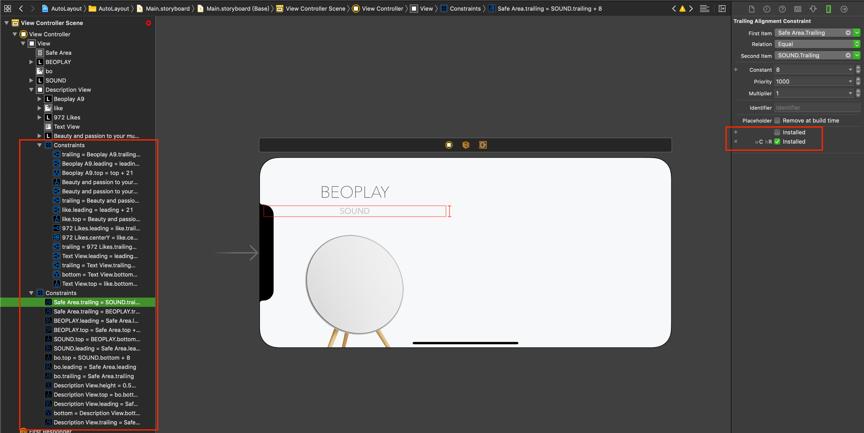Open Multiplier value dropdown arrow

851,94
